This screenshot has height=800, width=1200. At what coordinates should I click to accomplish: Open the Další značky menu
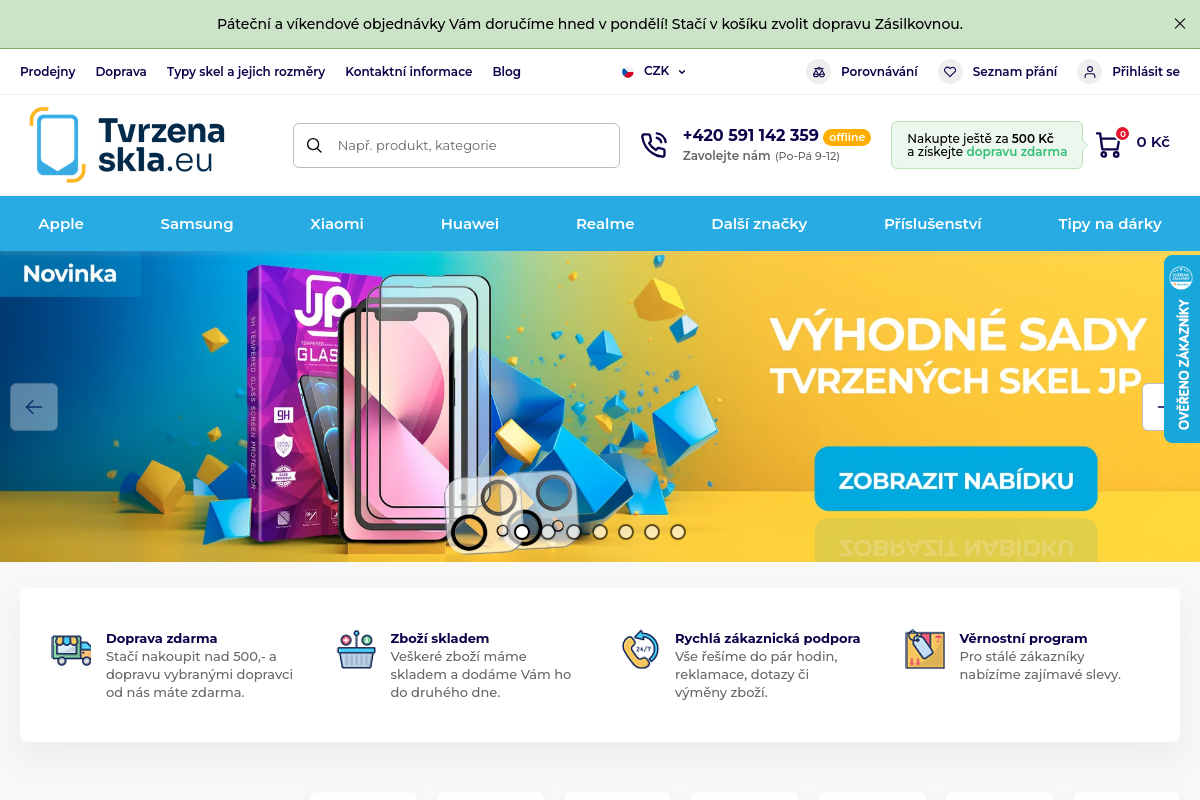pyautogui.click(x=759, y=224)
